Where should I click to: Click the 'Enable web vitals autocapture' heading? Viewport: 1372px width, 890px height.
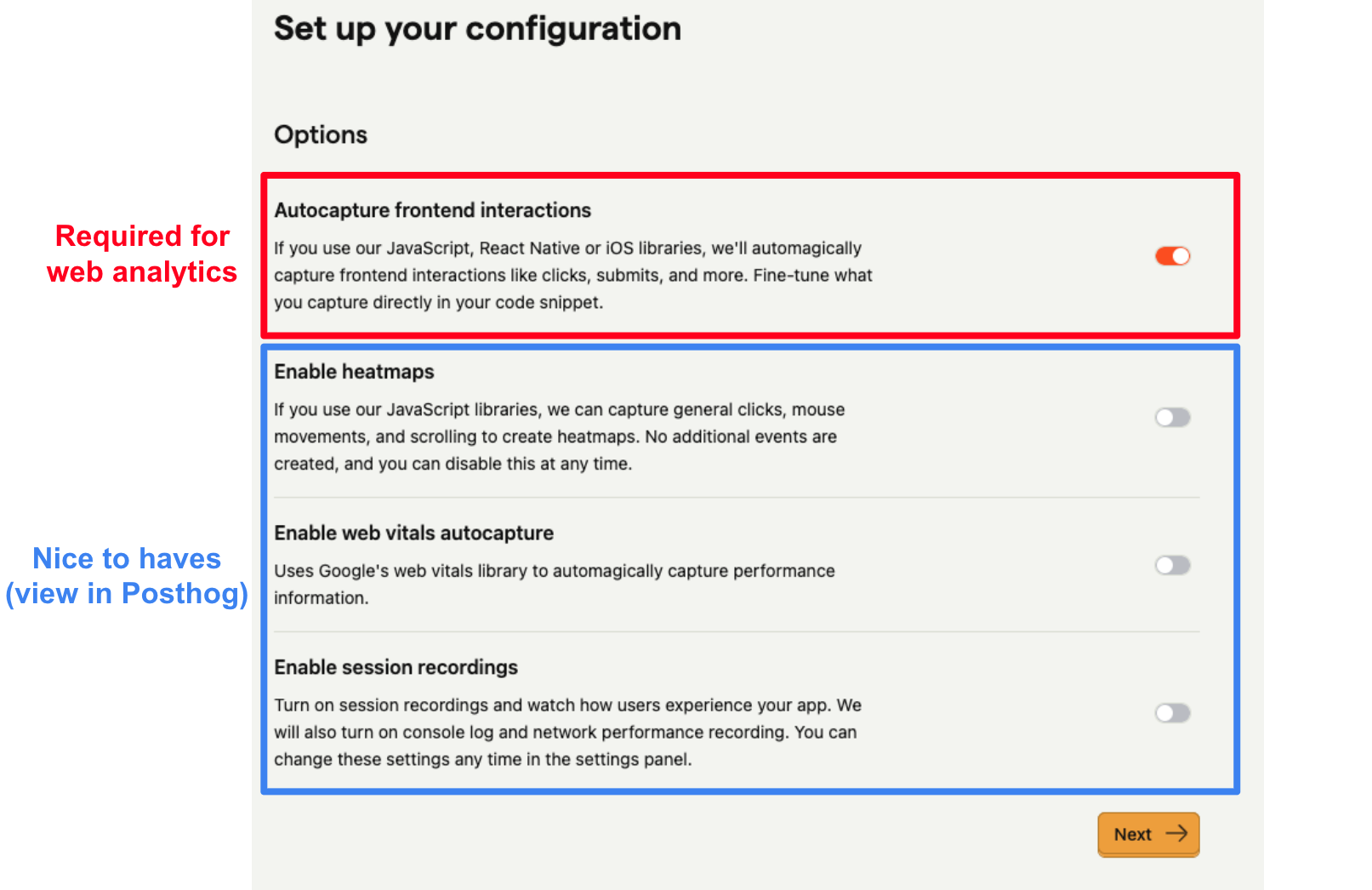click(x=413, y=533)
